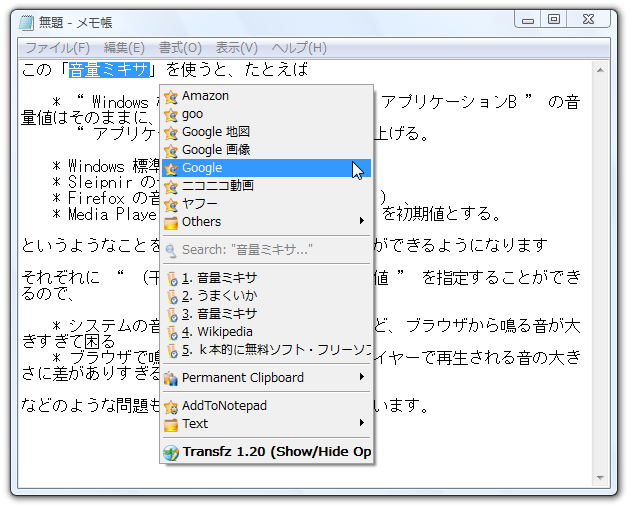Click Transfz 1.20 Show/Hide Options
Image resolution: width=629 pixels, height=508 pixels.
266,452
